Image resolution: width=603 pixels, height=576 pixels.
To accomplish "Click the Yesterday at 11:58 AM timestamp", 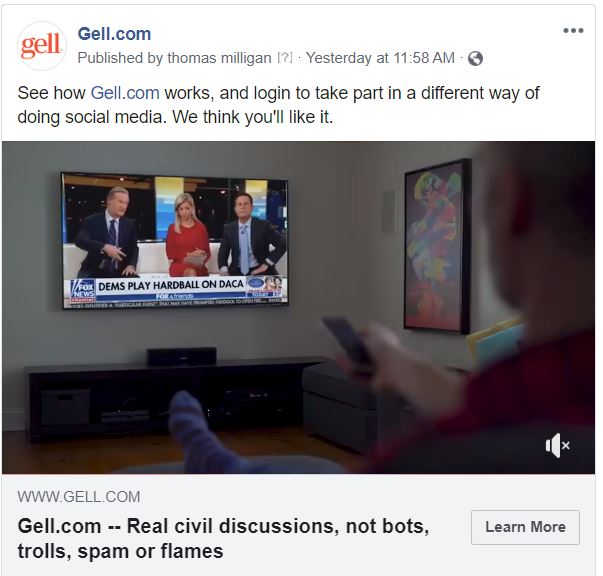I will pos(380,58).
